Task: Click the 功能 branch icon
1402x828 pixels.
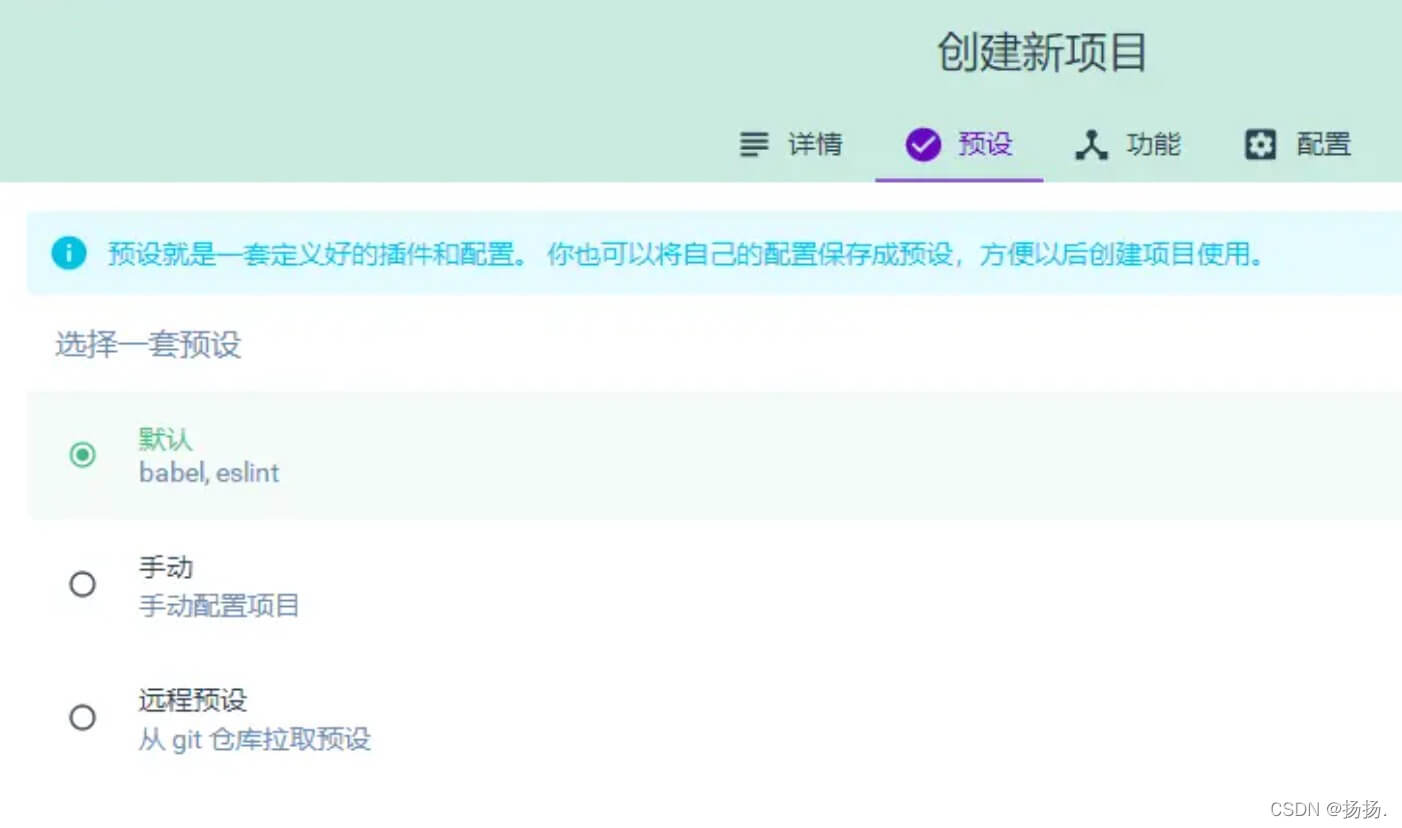Action: tap(1091, 146)
